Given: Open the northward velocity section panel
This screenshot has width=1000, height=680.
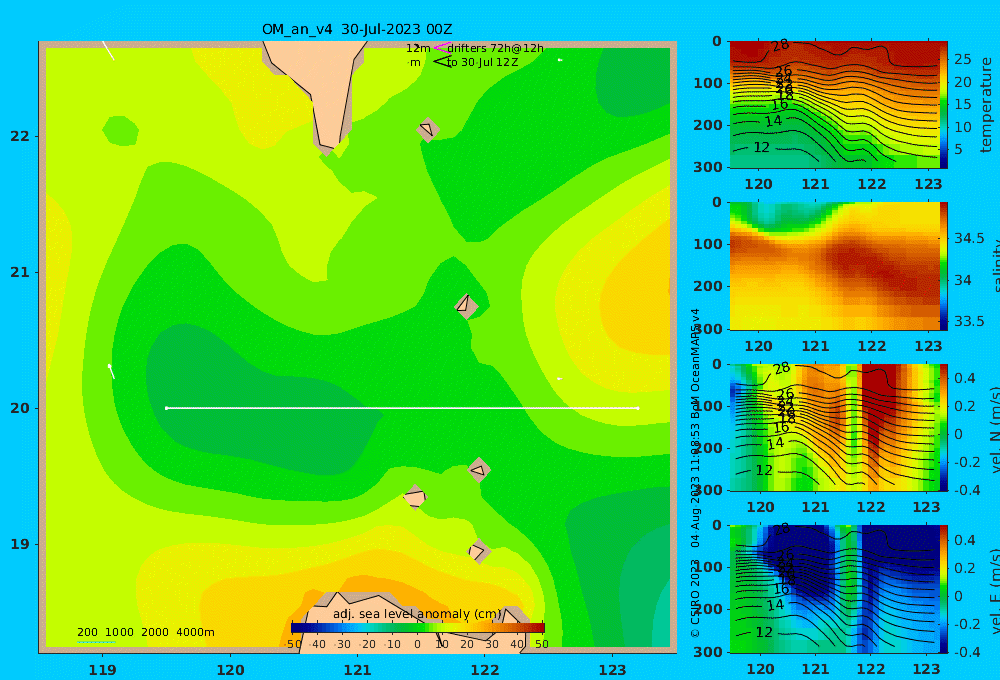Looking at the screenshot, I should click(x=834, y=427).
